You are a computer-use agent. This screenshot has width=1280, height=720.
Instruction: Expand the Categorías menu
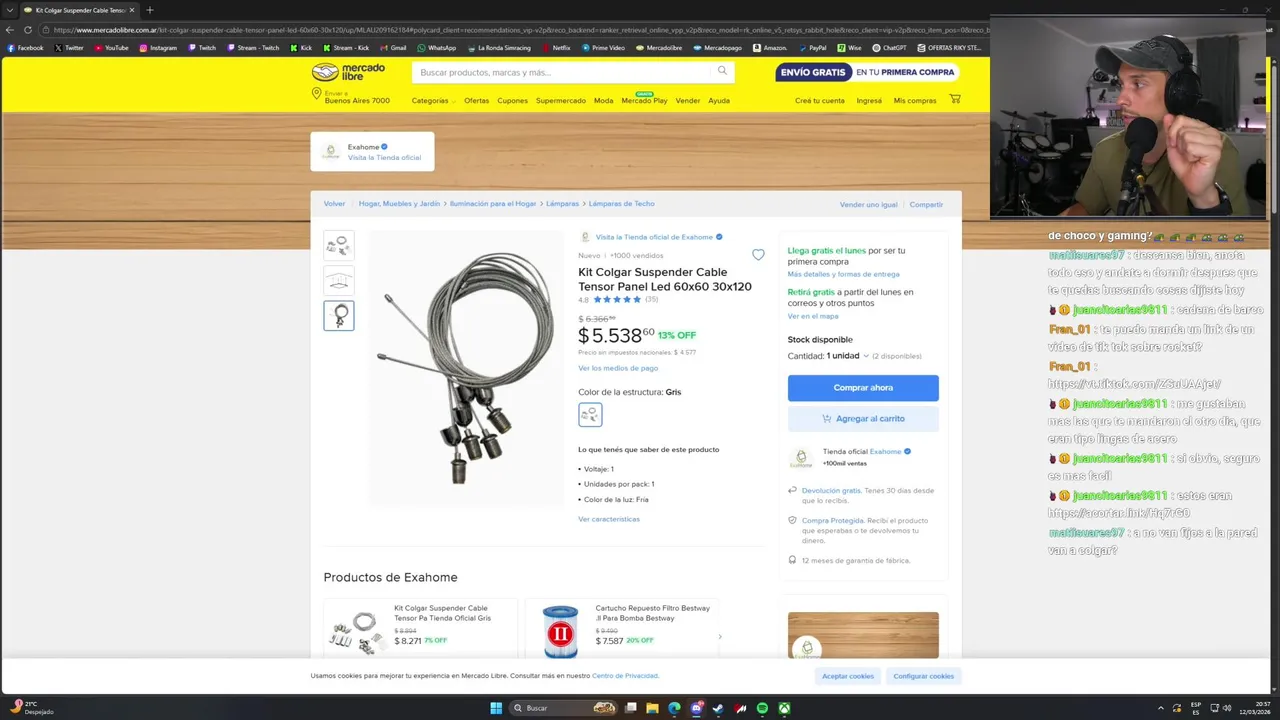click(433, 100)
